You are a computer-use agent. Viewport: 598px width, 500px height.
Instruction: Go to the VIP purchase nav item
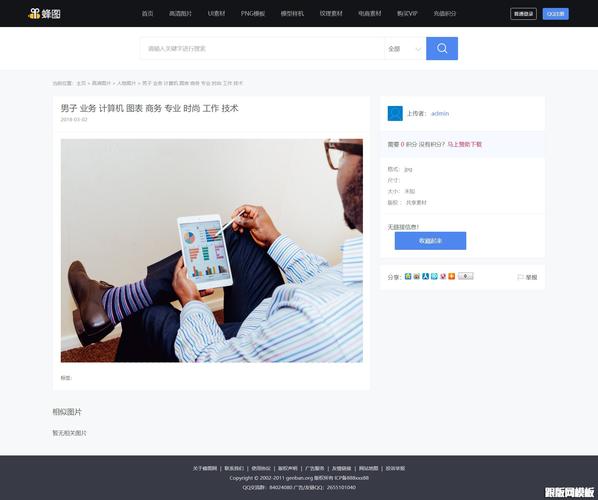point(407,13)
